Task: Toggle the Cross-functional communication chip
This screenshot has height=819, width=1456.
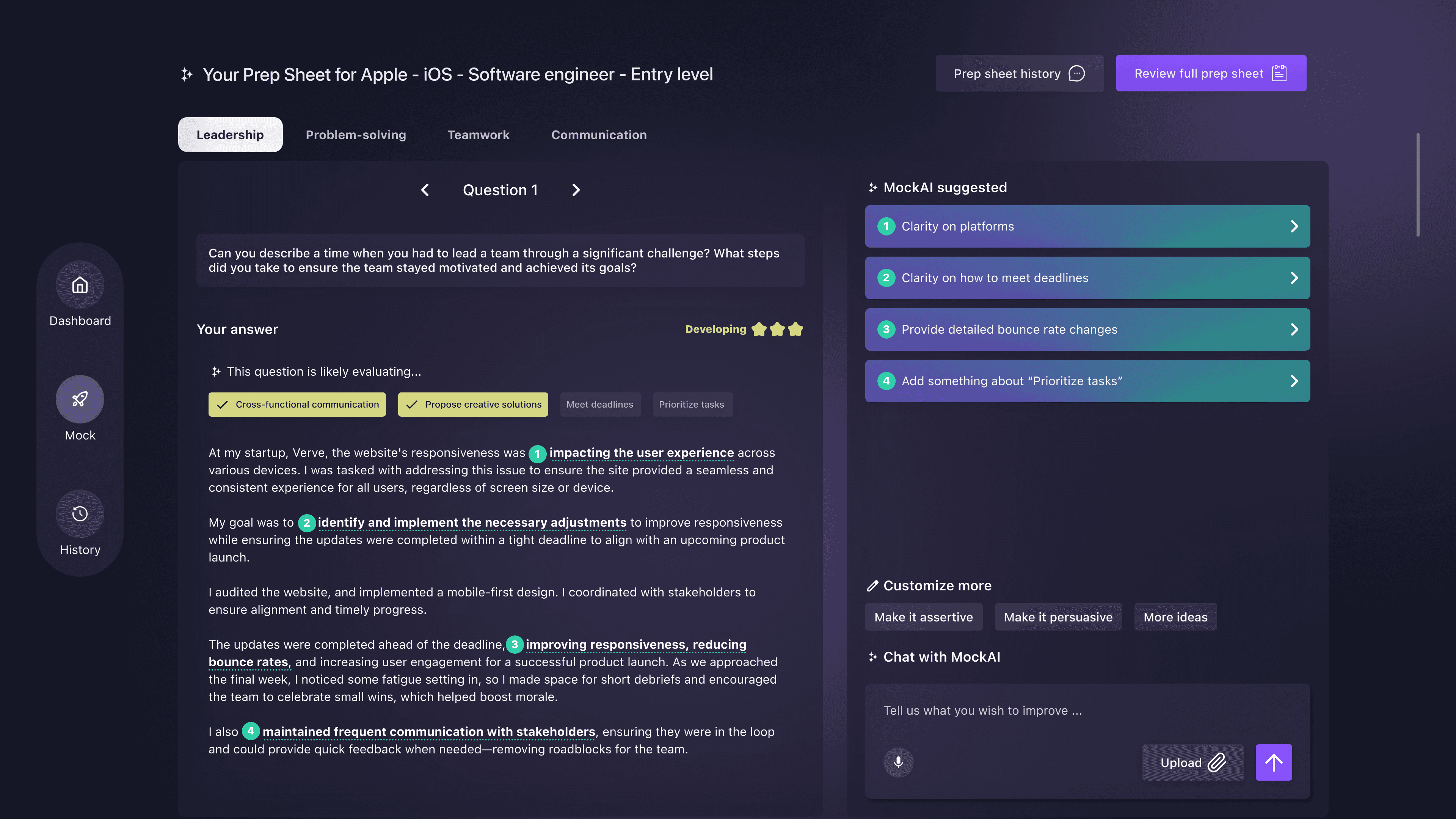Action: (x=297, y=405)
